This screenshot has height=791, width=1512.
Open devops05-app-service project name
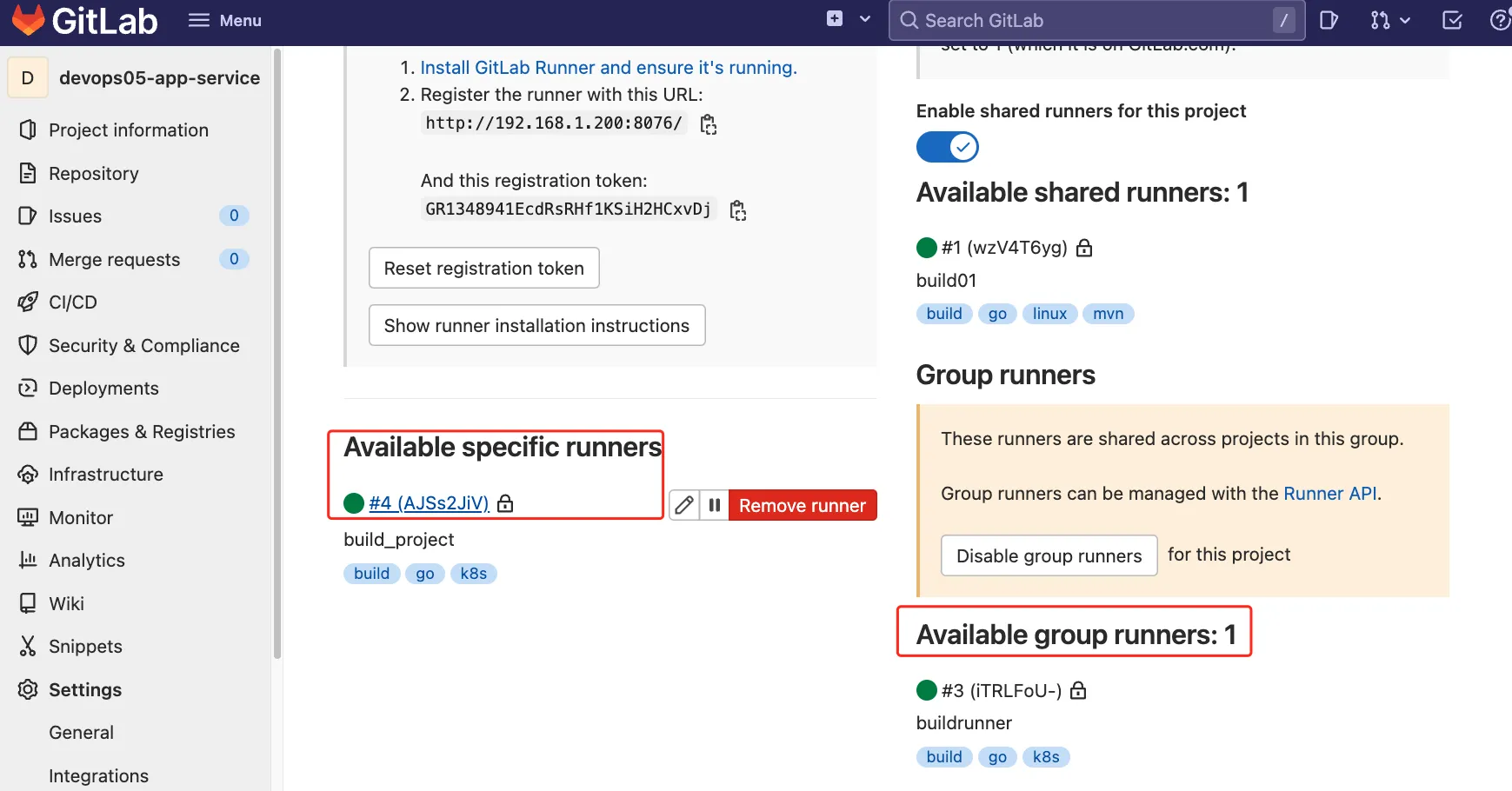point(160,78)
